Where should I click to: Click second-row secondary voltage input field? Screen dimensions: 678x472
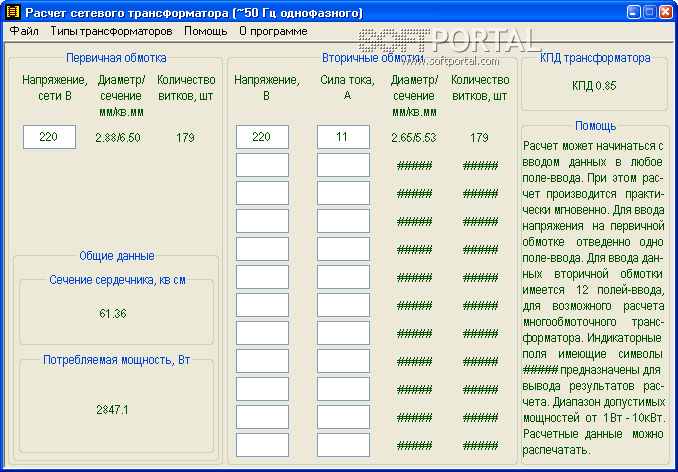pos(262,165)
